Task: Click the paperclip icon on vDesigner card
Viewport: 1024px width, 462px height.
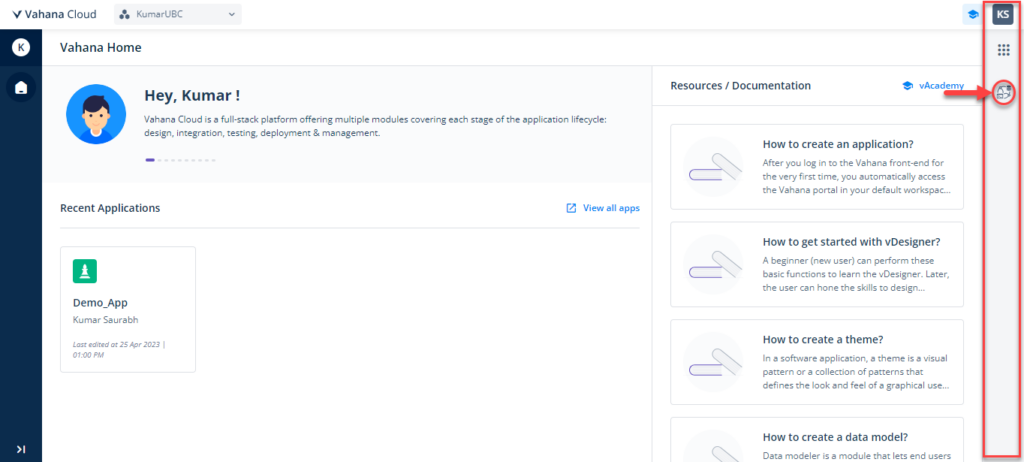Action: click(713, 264)
